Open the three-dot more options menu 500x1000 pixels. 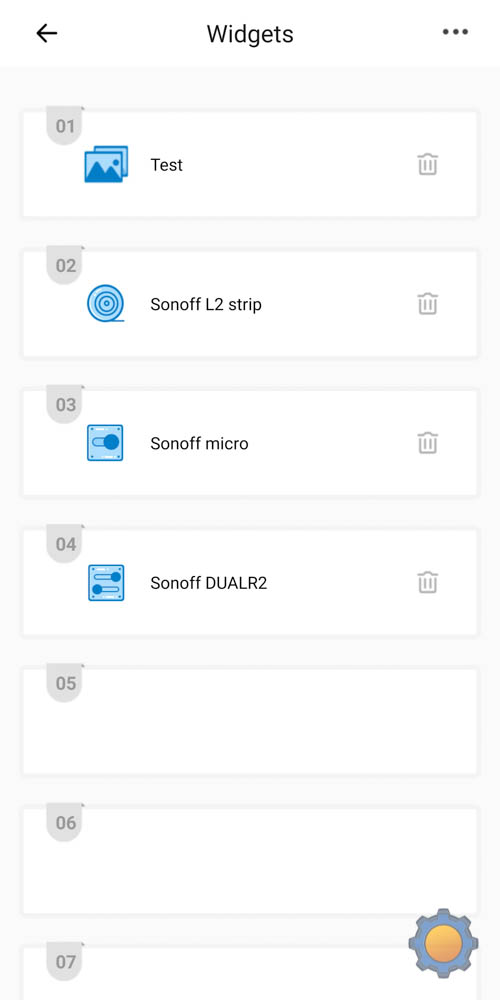[455, 32]
